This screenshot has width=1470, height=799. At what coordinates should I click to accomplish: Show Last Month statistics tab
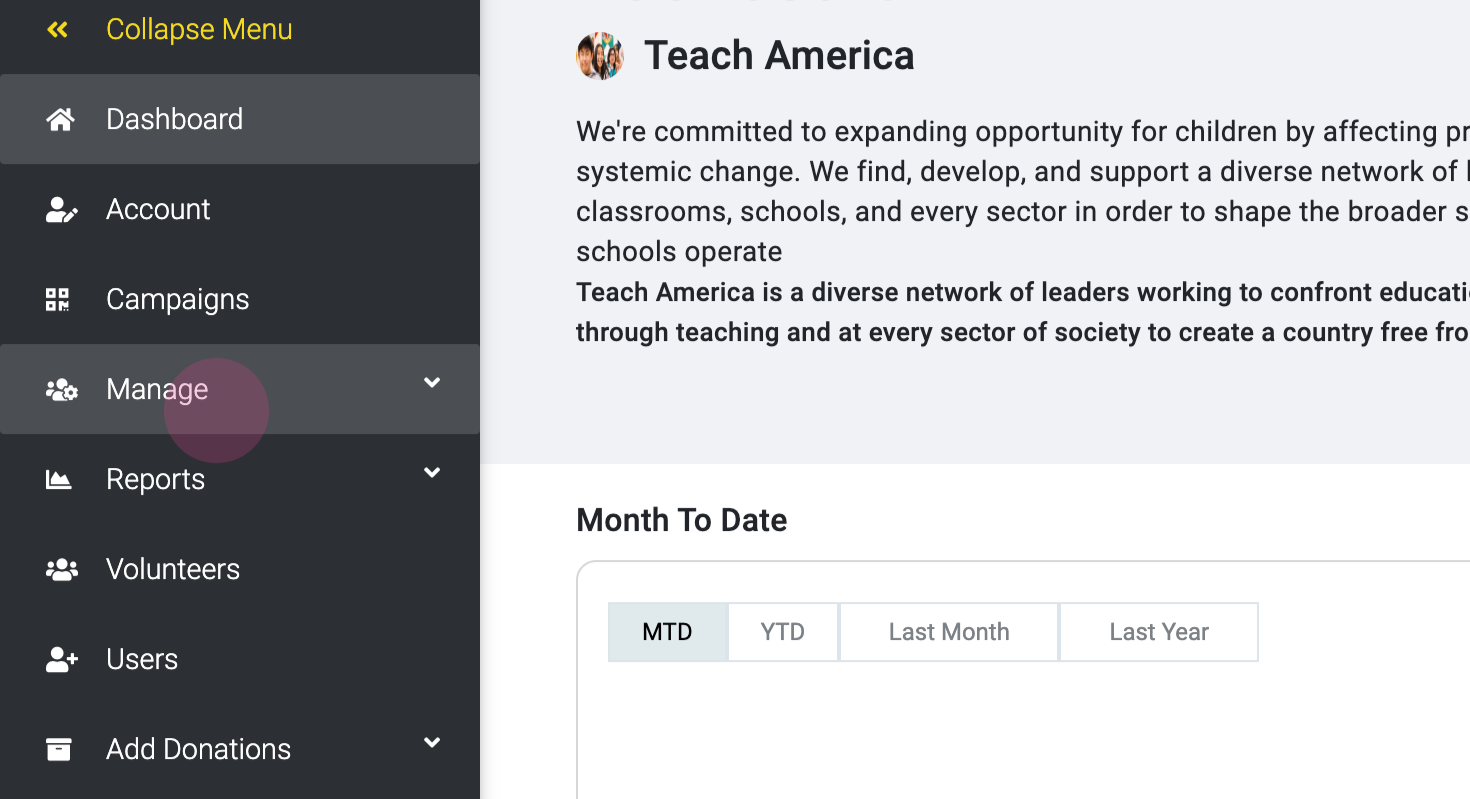coord(948,632)
